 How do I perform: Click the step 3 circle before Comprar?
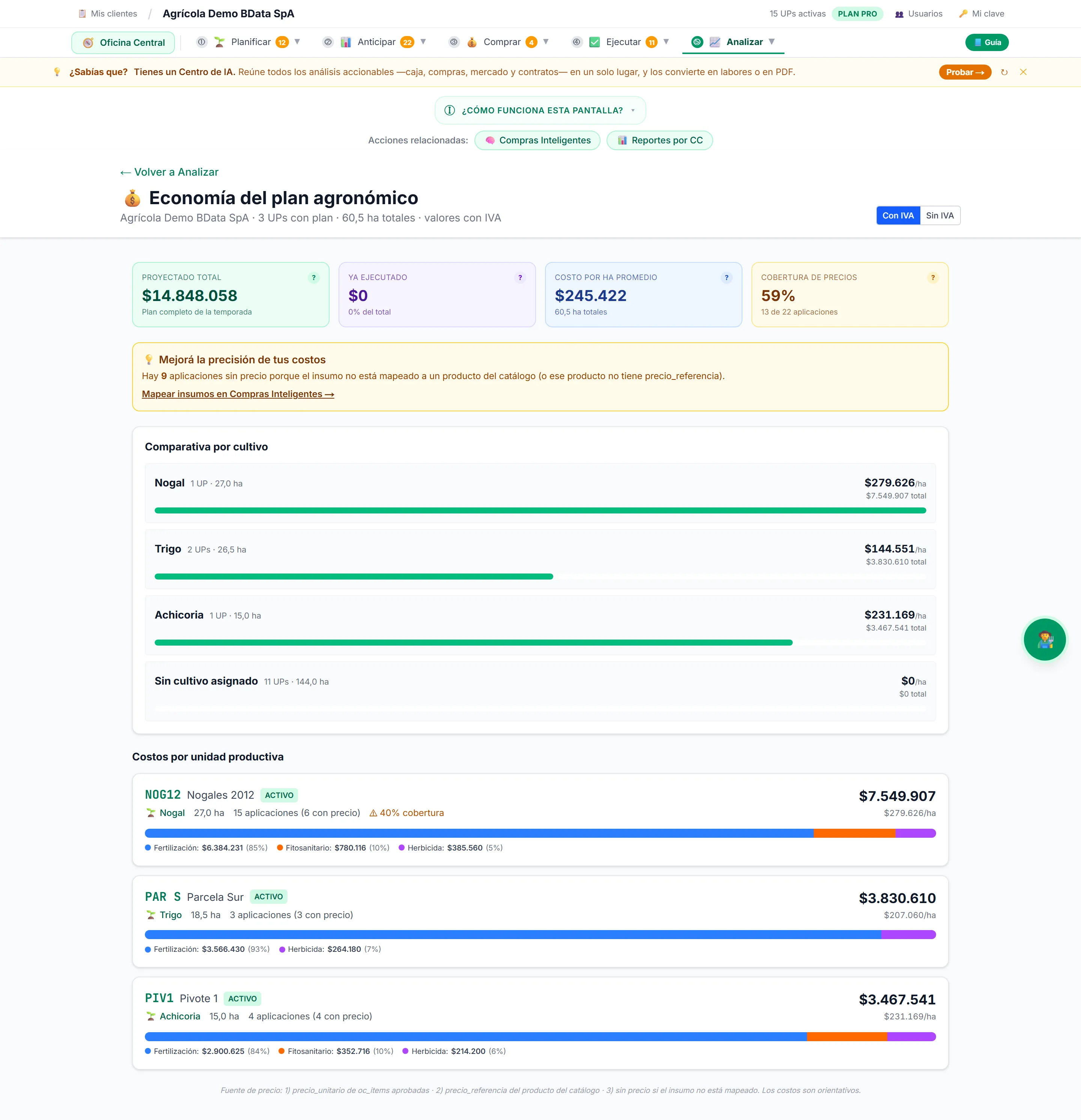[454, 42]
